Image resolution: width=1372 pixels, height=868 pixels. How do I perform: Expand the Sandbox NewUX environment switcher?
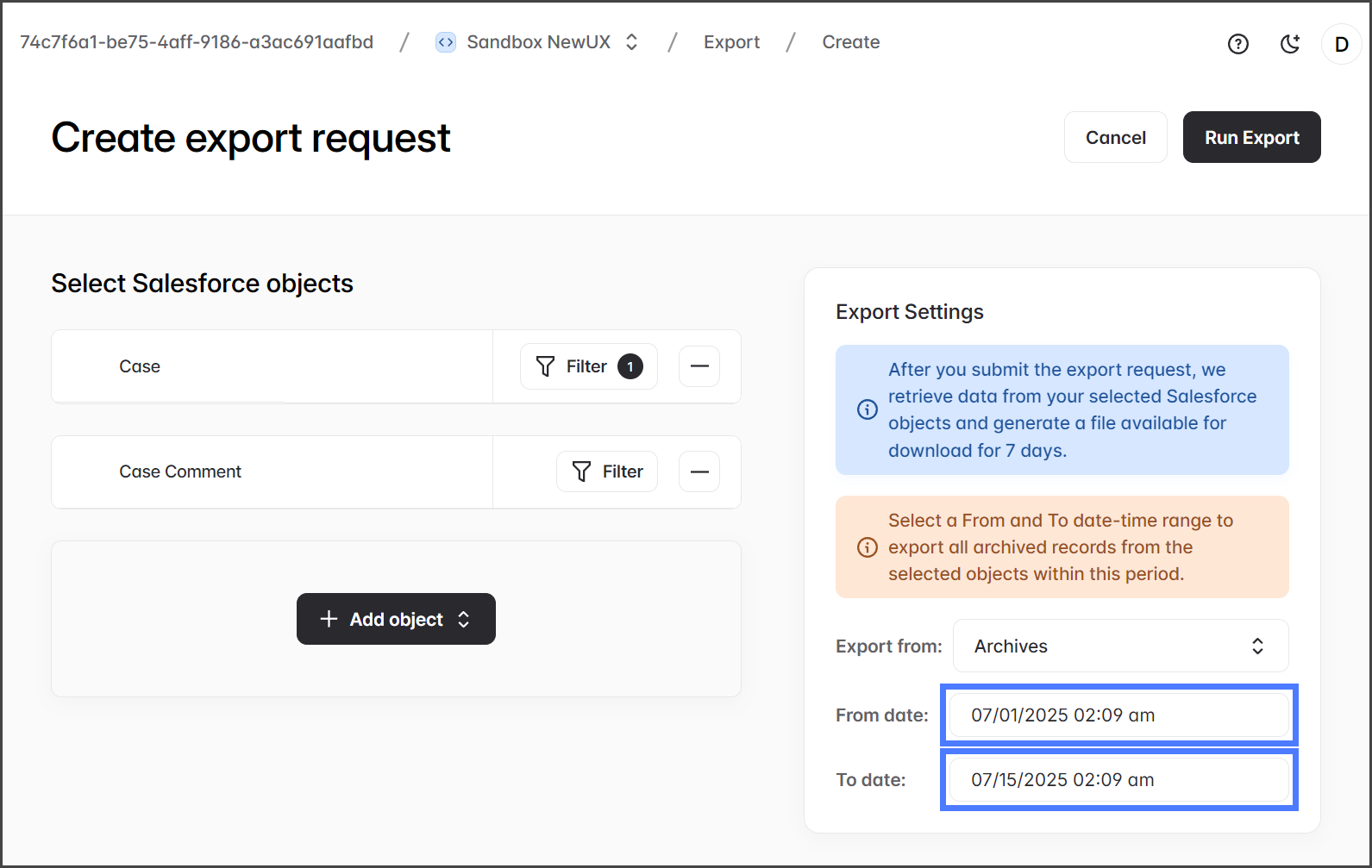631,42
